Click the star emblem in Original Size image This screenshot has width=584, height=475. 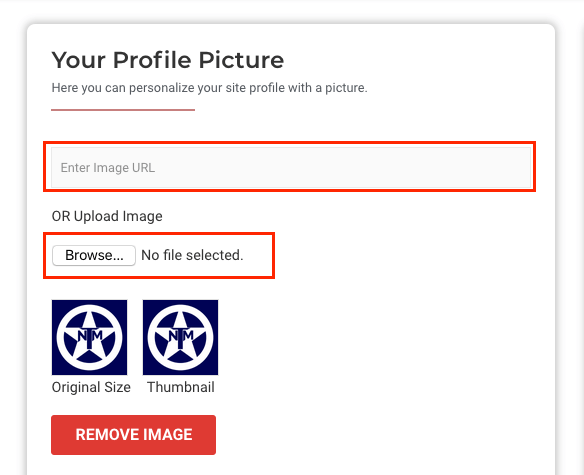(x=89, y=338)
